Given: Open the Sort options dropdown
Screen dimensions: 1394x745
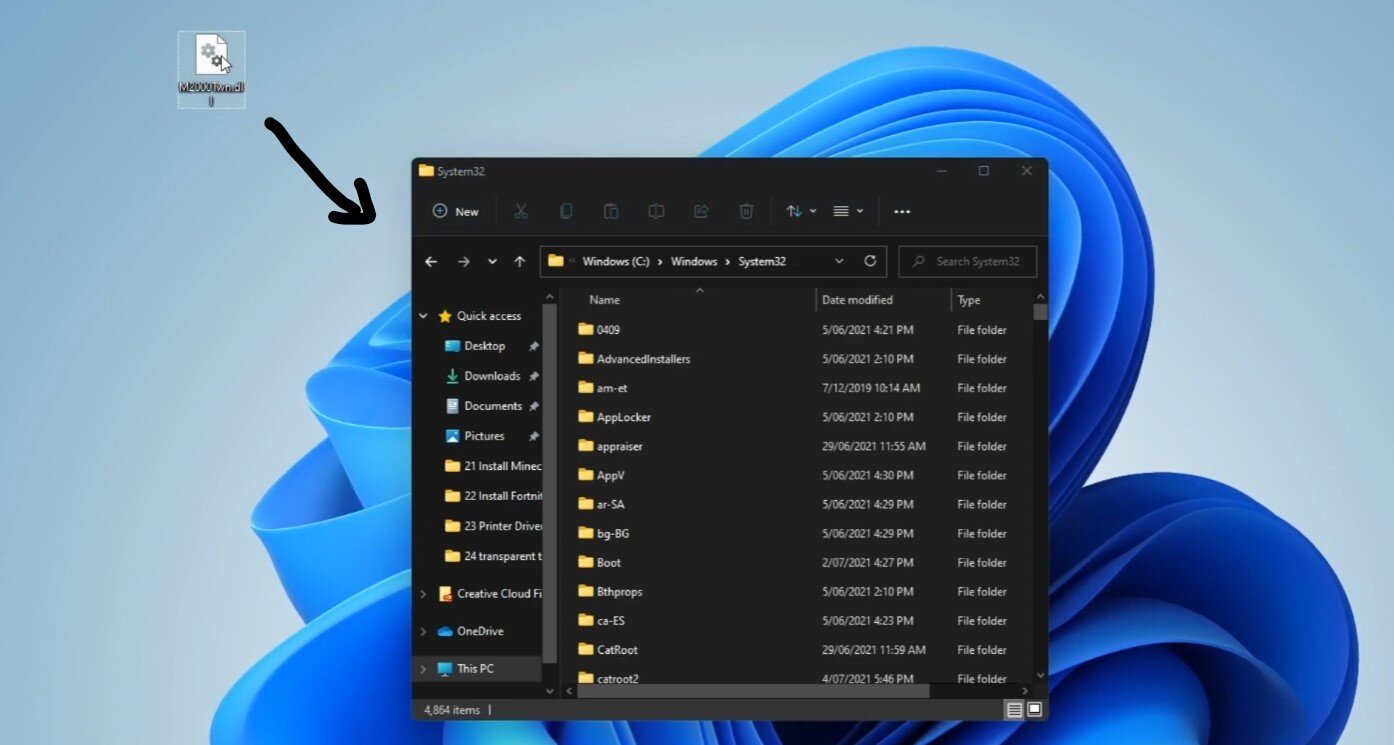Looking at the screenshot, I should (801, 211).
